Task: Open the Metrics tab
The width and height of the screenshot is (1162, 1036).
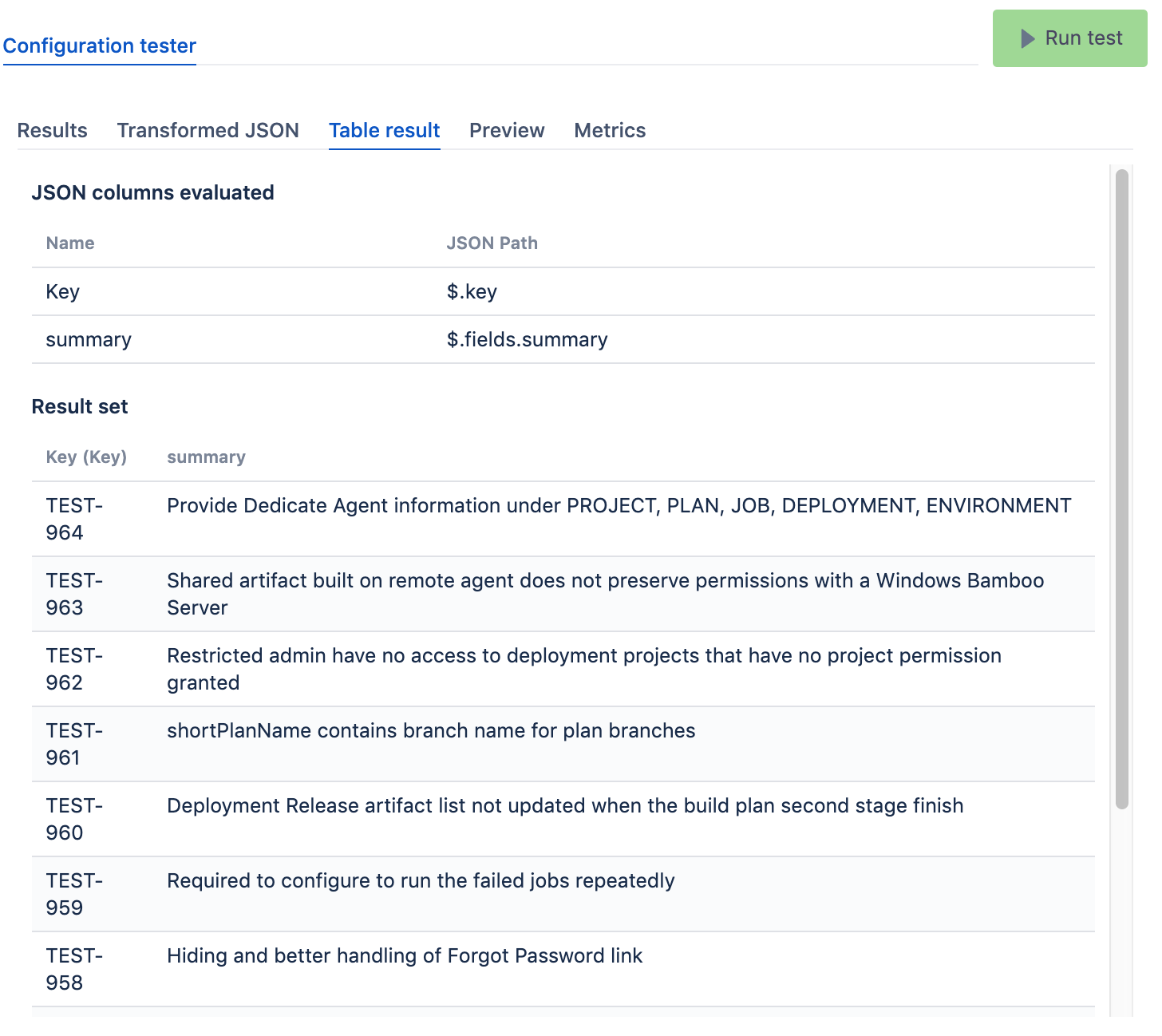Action: coord(610,130)
